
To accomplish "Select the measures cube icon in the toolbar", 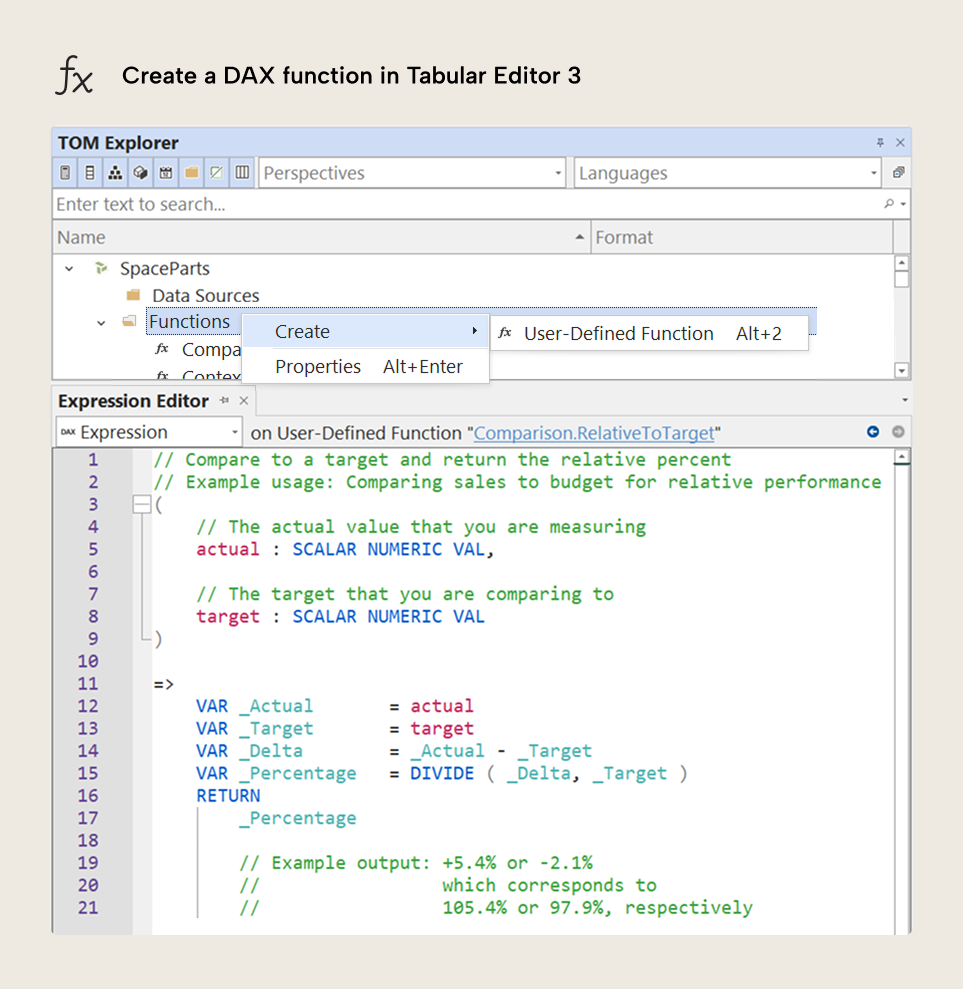I will pos(139,172).
